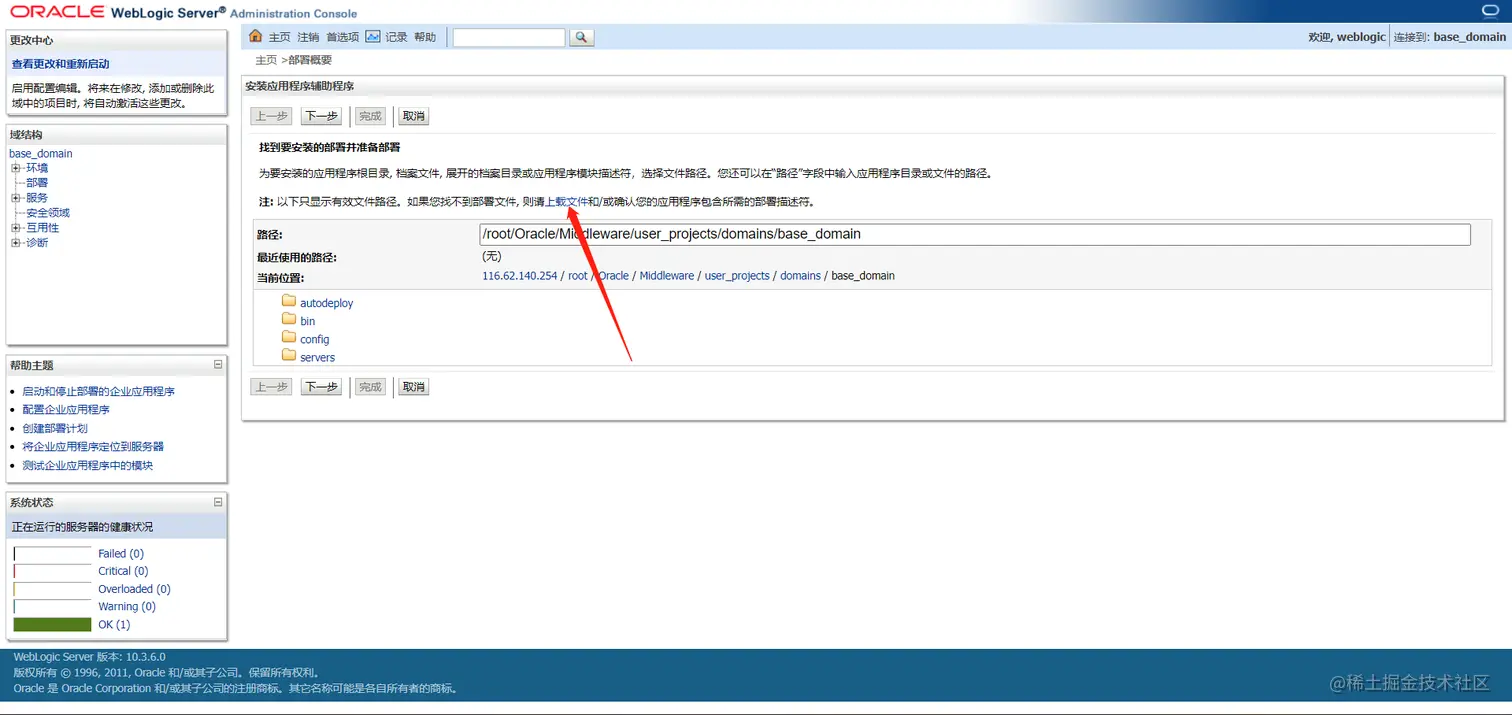Viewport: 1512px width, 715px height.
Task: Expand the 互用性 tree node
Action: tap(16, 228)
